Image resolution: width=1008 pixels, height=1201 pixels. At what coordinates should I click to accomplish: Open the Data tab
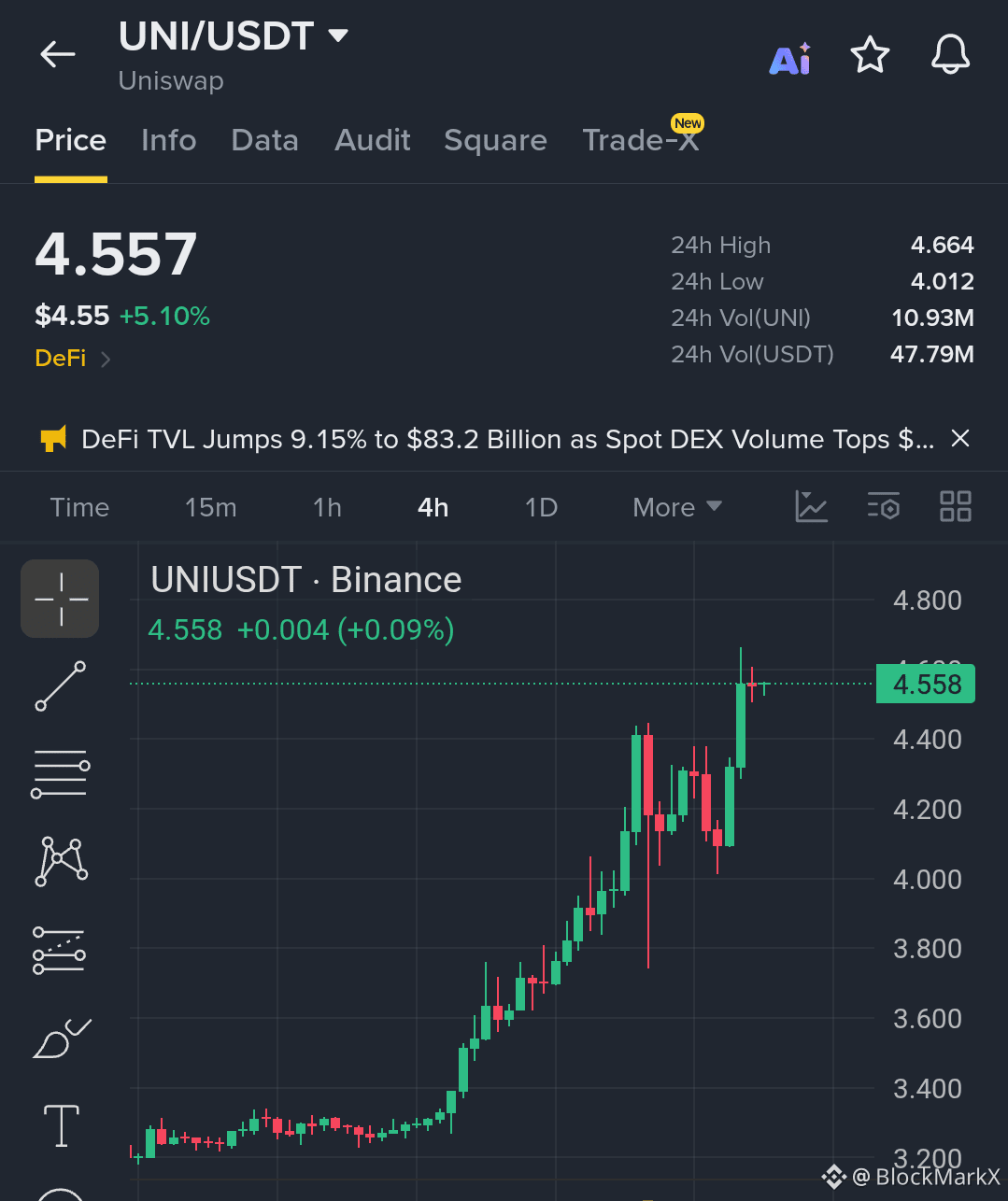(x=265, y=140)
